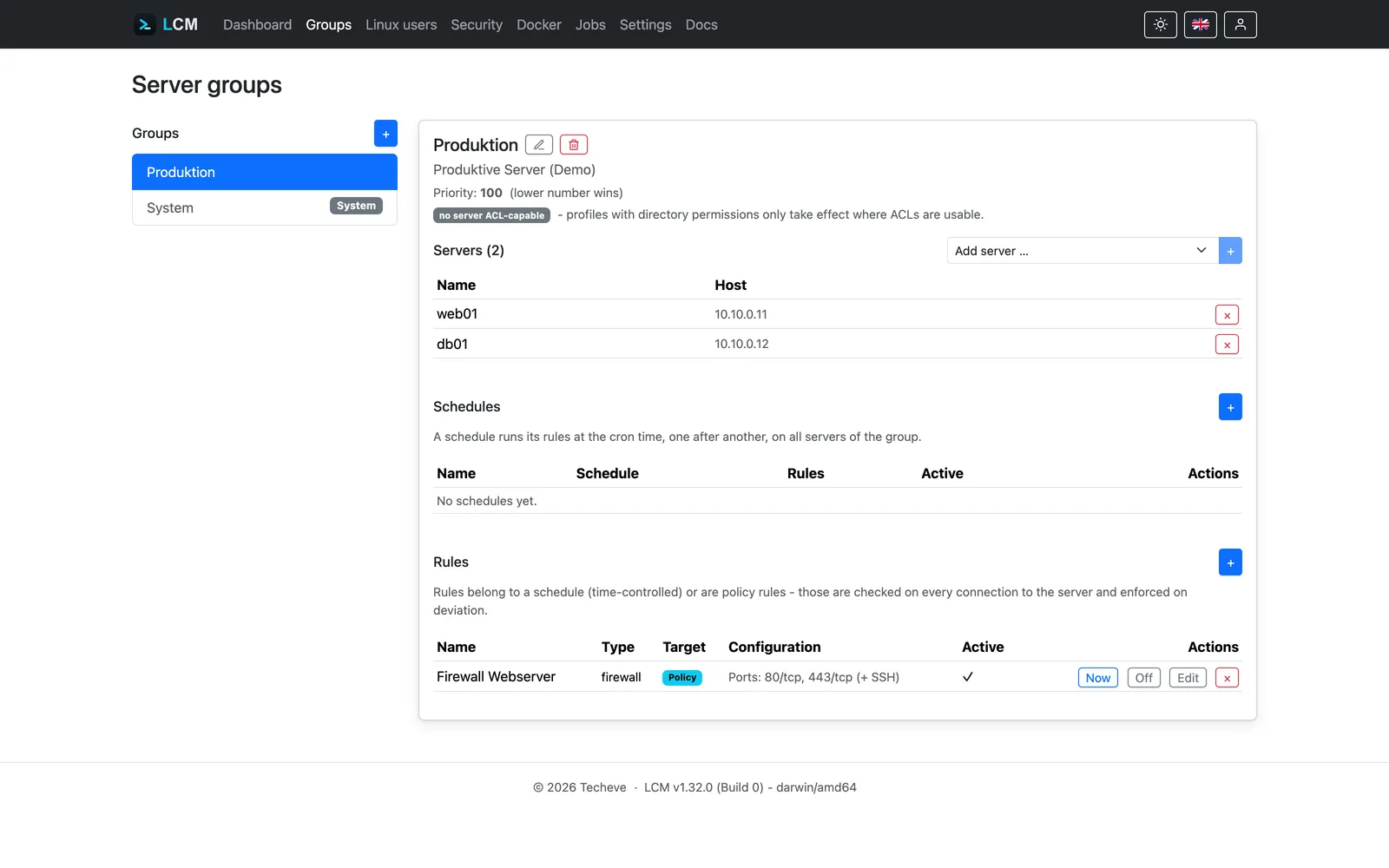1389x868 pixels.
Task: Open the Groups nav item
Action: [x=328, y=24]
